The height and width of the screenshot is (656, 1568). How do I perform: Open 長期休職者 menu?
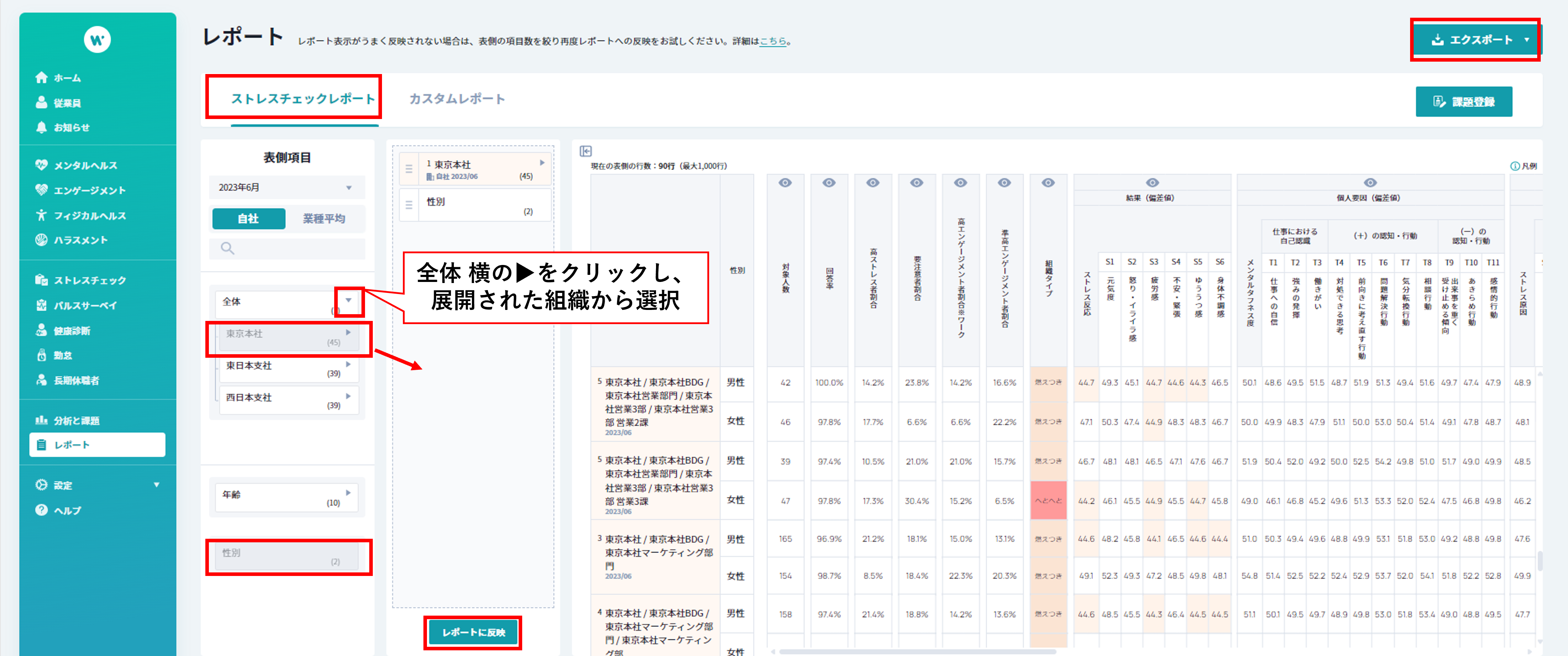point(68,380)
